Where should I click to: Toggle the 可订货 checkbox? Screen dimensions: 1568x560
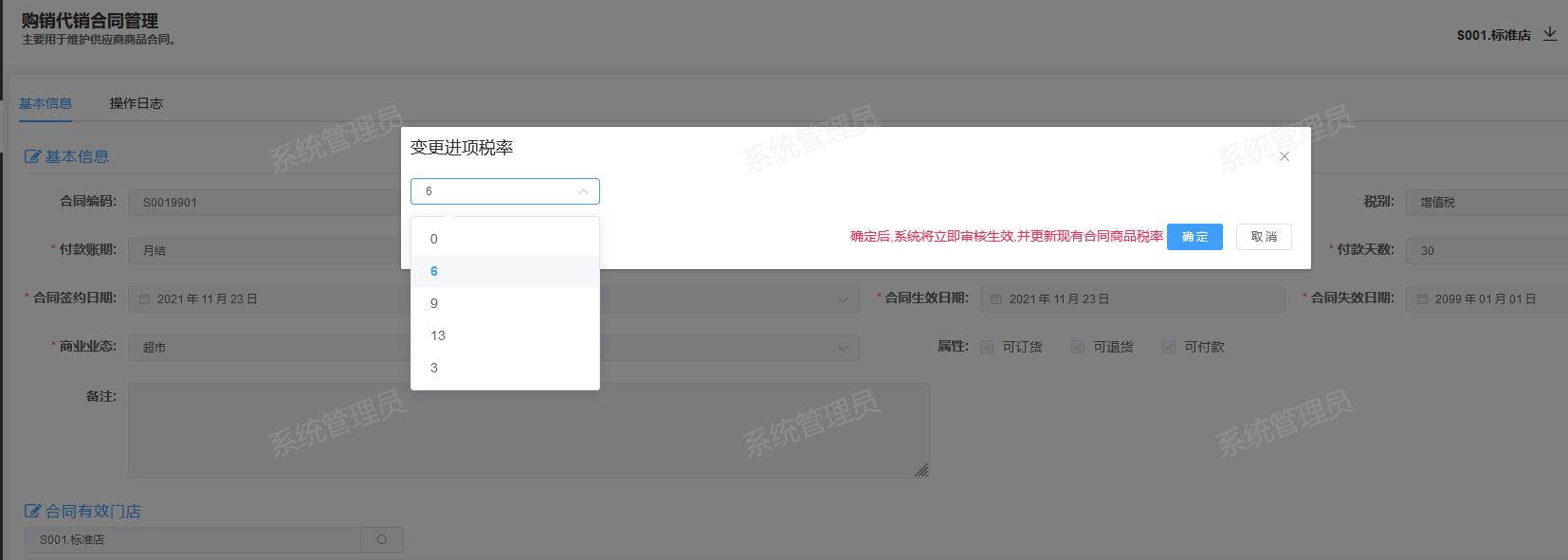[x=987, y=347]
